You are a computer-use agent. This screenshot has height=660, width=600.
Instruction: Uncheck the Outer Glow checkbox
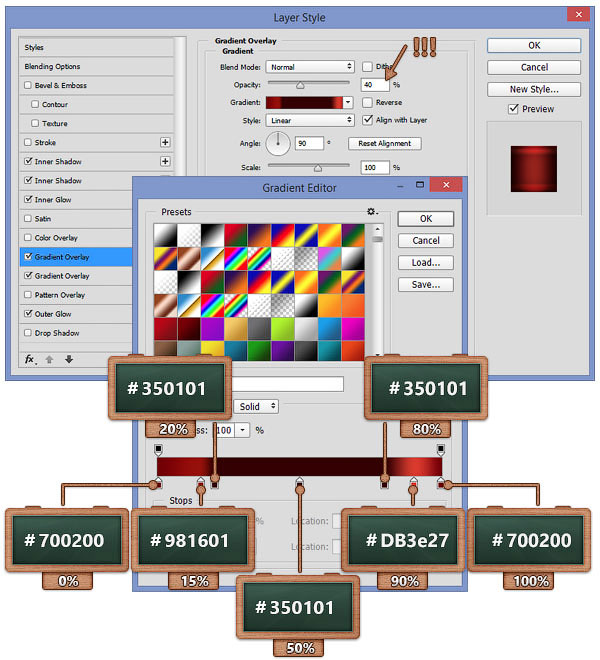pyautogui.click(x=28, y=314)
